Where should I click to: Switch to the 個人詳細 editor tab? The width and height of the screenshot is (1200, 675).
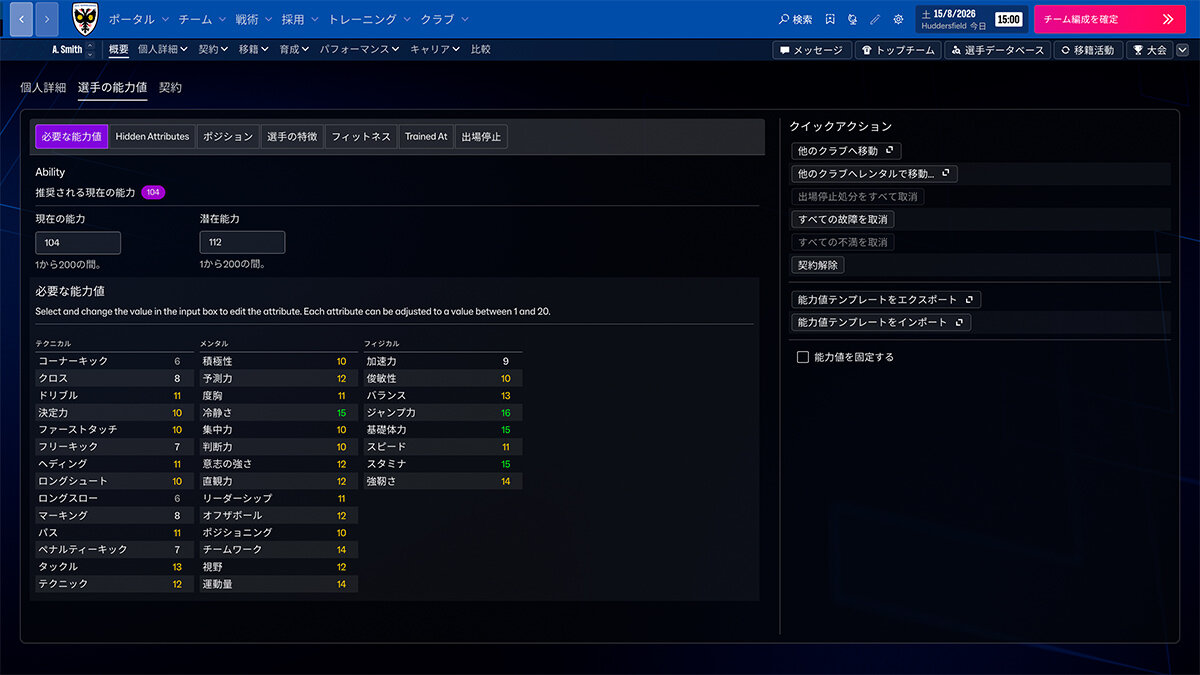43,88
